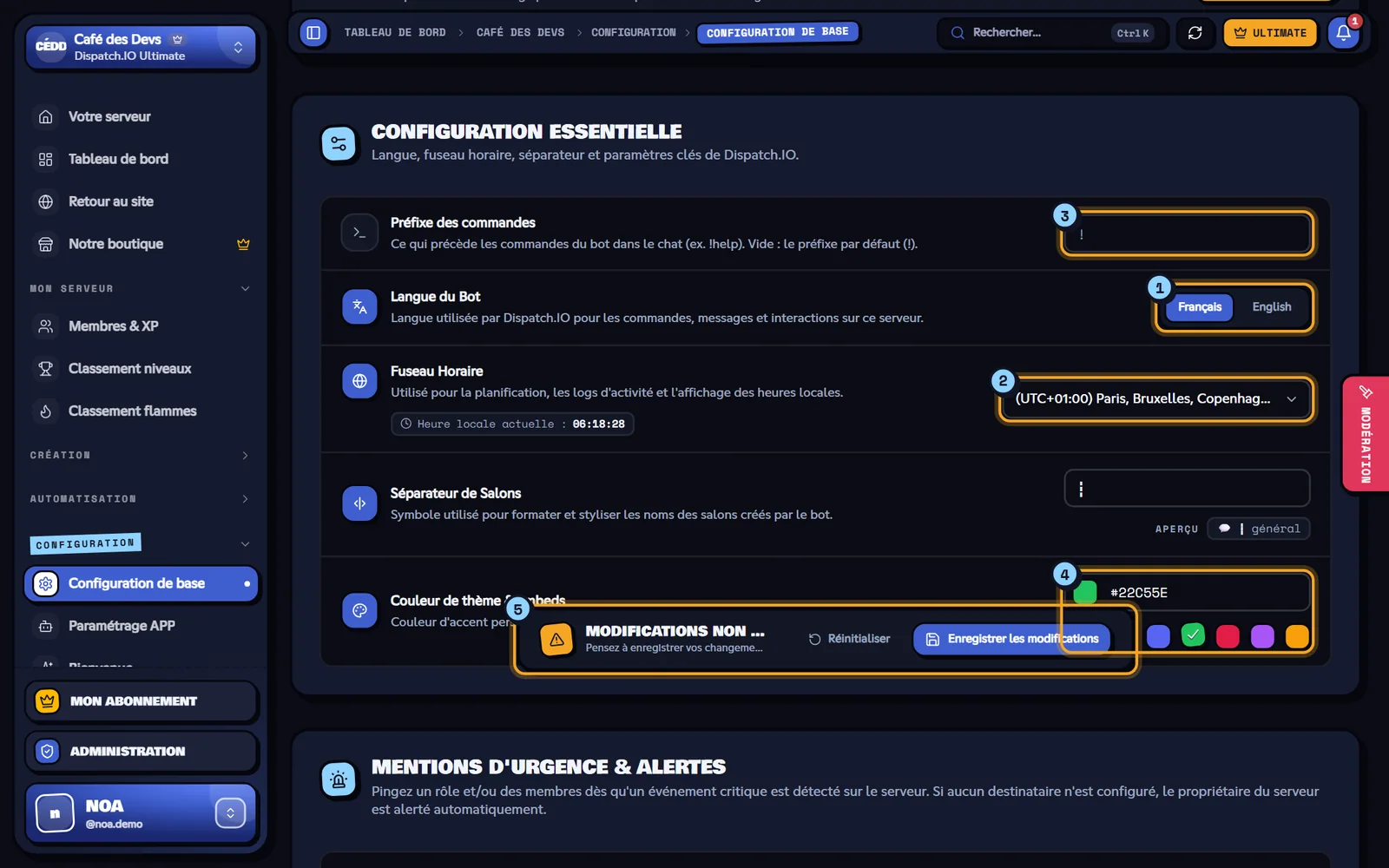Select the checked green color swatch
The image size is (1389, 868).
[x=1193, y=635]
